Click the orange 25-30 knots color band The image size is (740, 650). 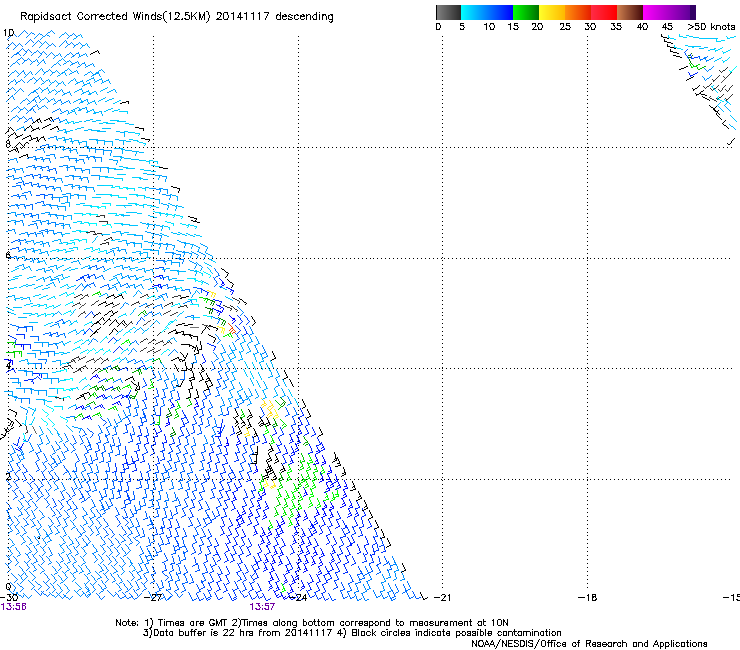[578, 12]
